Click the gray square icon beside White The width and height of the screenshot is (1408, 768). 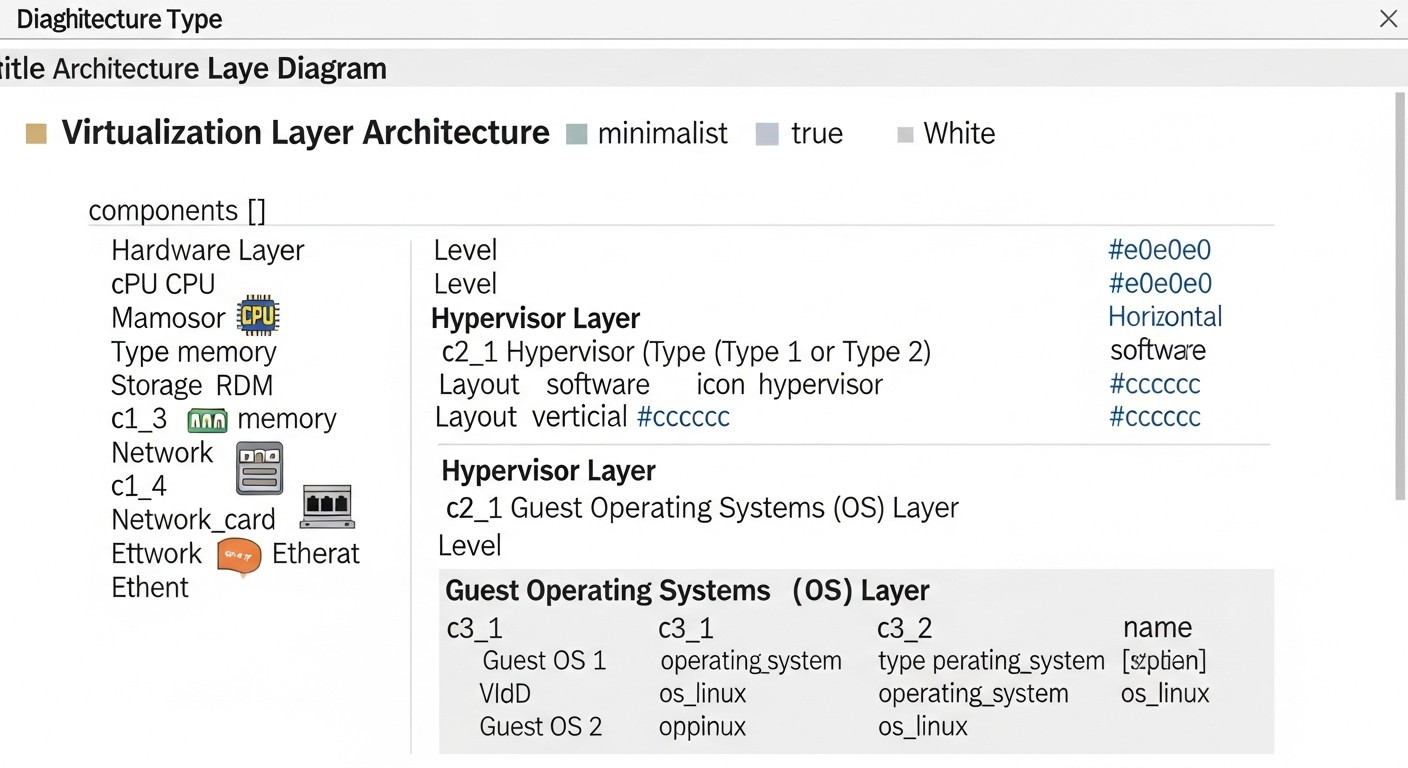905,133
